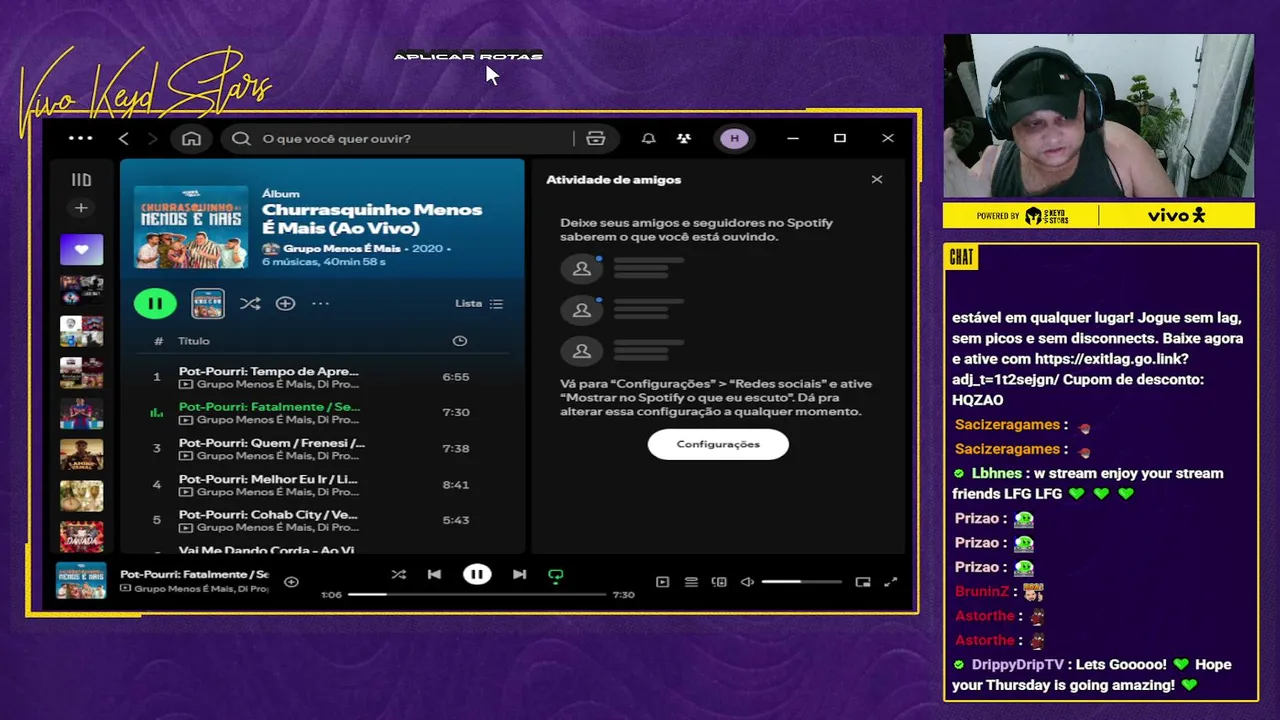The height and width of the screenshot is (720, 1280).
Task: Open the three-dot app menu
Action: coord(80,138)
